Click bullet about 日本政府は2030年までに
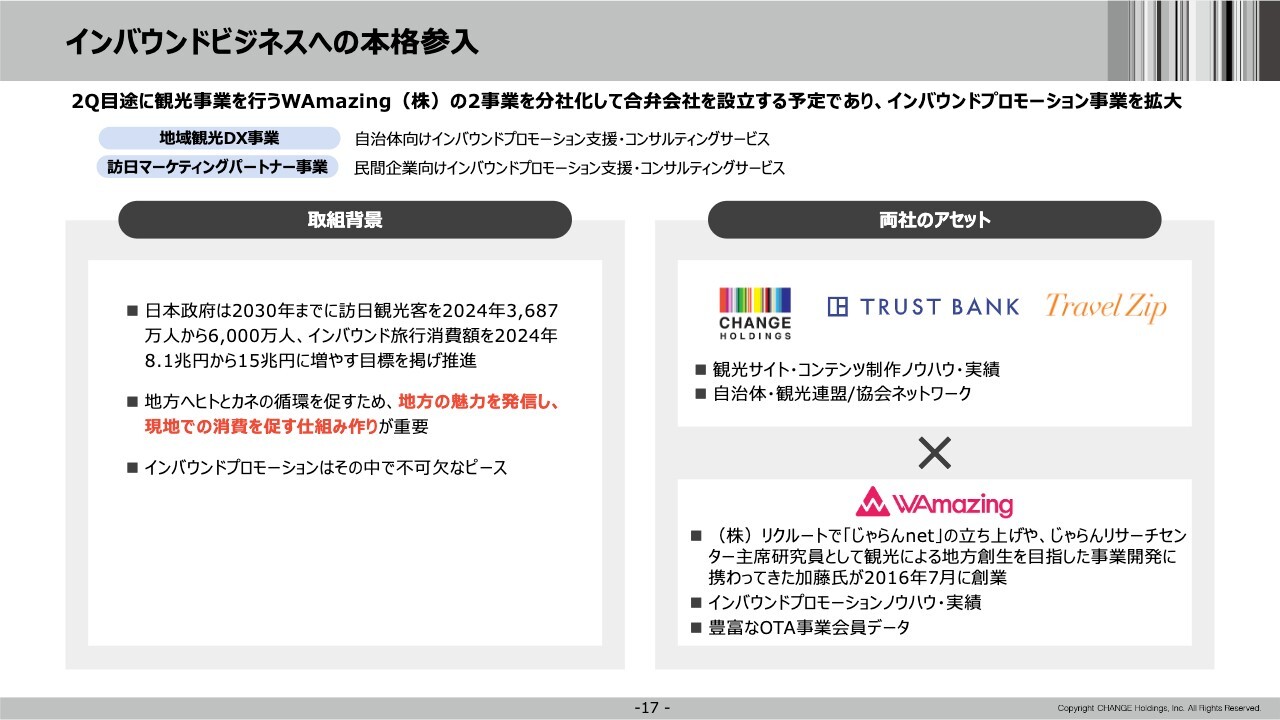The width and height of the screenshot is (1280, 720). click(343, 334)
